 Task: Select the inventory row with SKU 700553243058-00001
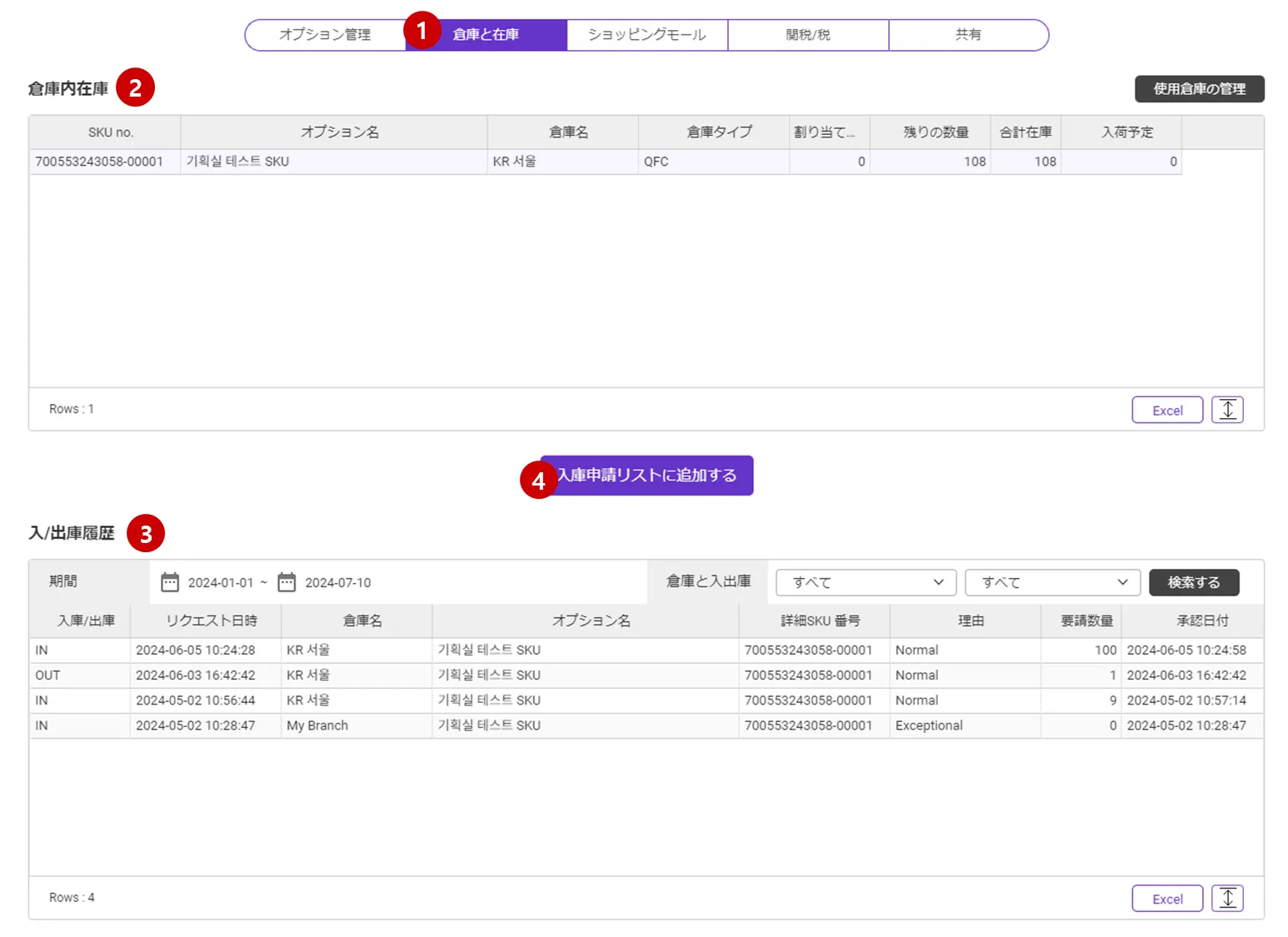pyautogui.click(x=99, y=162)
